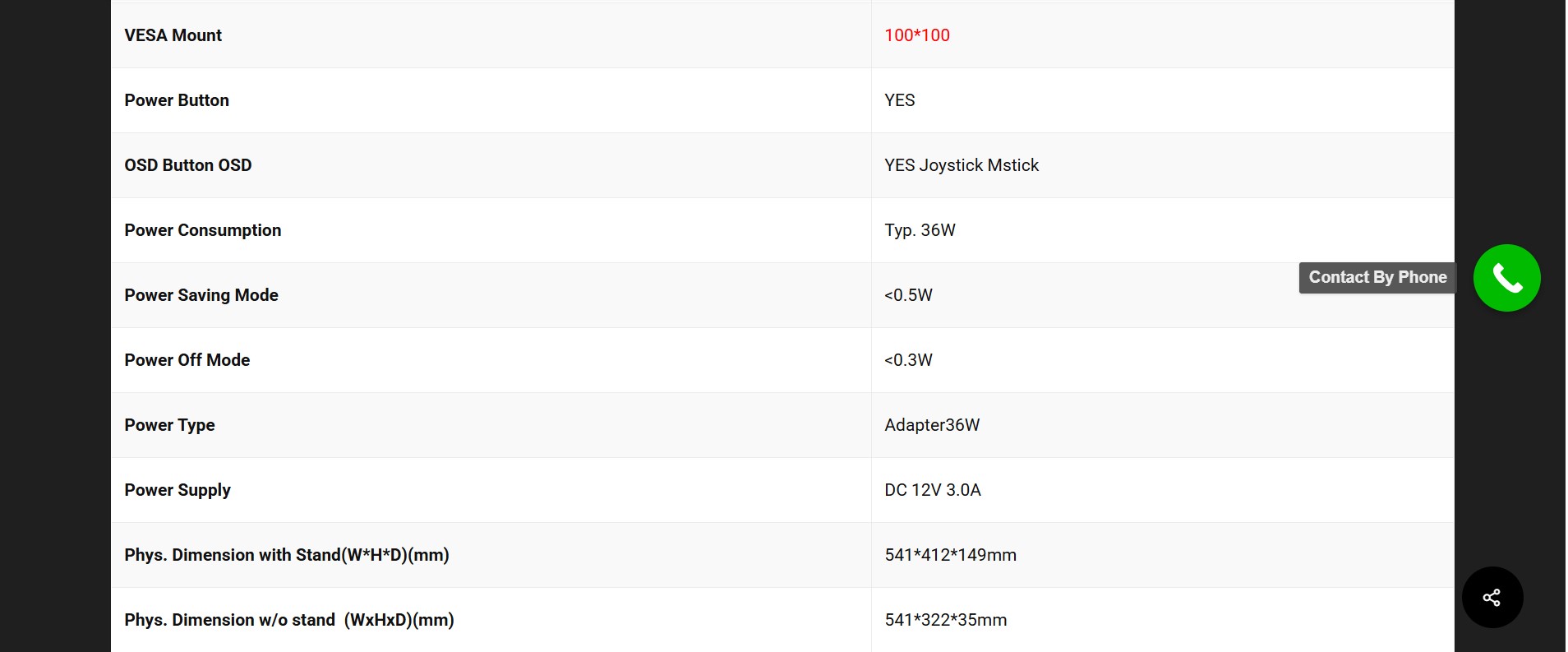Select the DC 12V 3.0A value
The image size is (1568, 652).
933,490
